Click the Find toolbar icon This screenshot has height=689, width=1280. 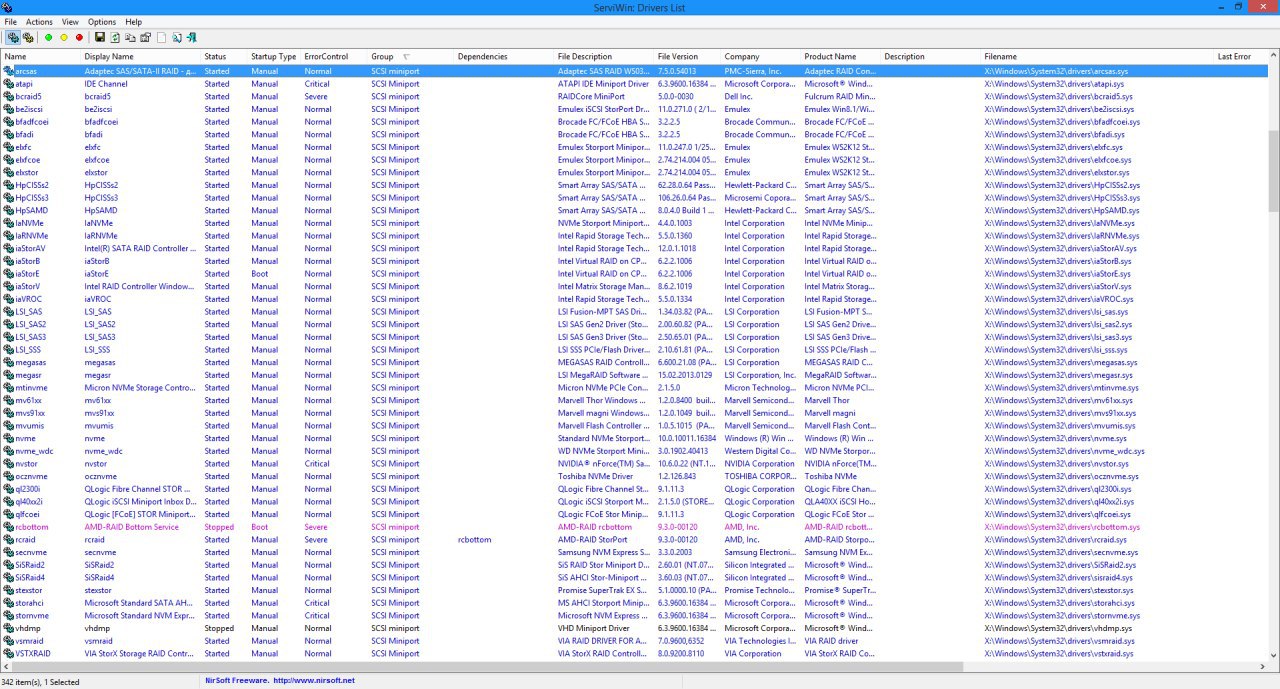click(176, 38)
